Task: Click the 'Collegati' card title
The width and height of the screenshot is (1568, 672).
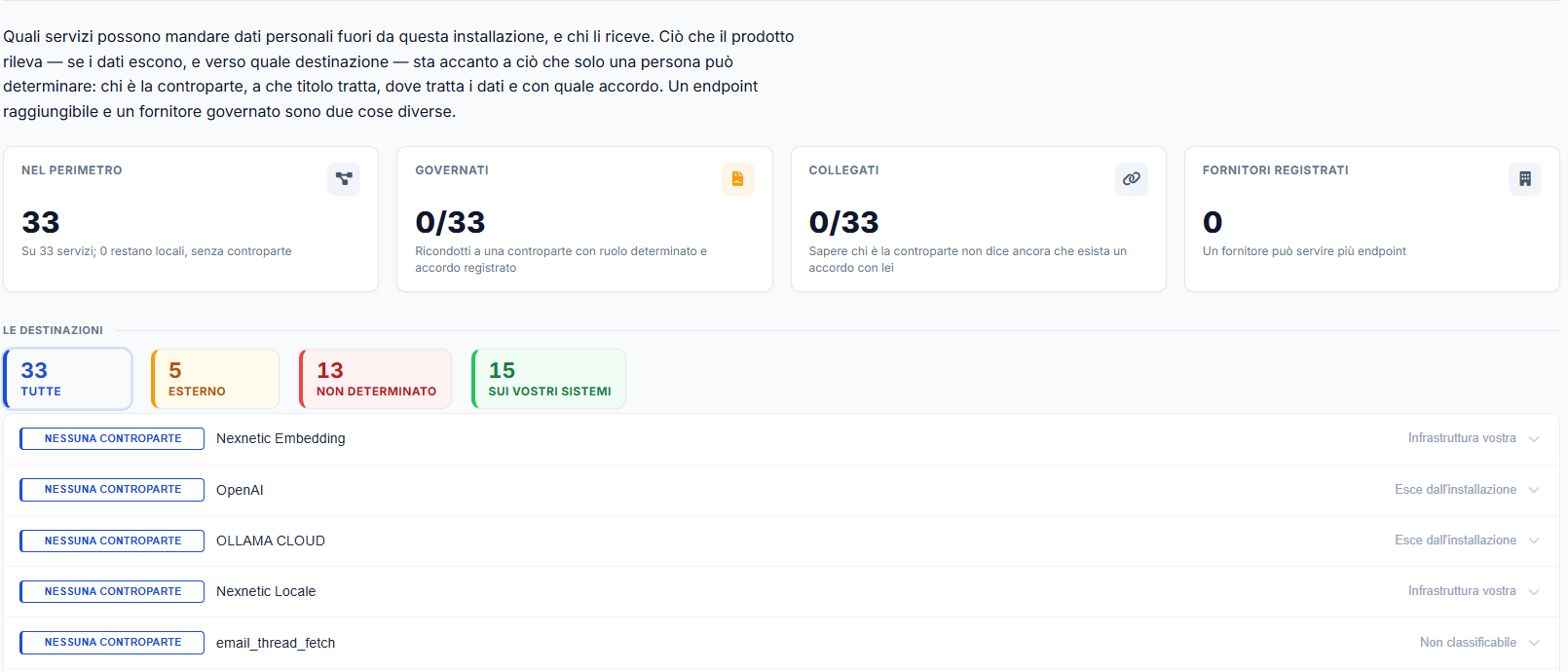Action: 843,170
